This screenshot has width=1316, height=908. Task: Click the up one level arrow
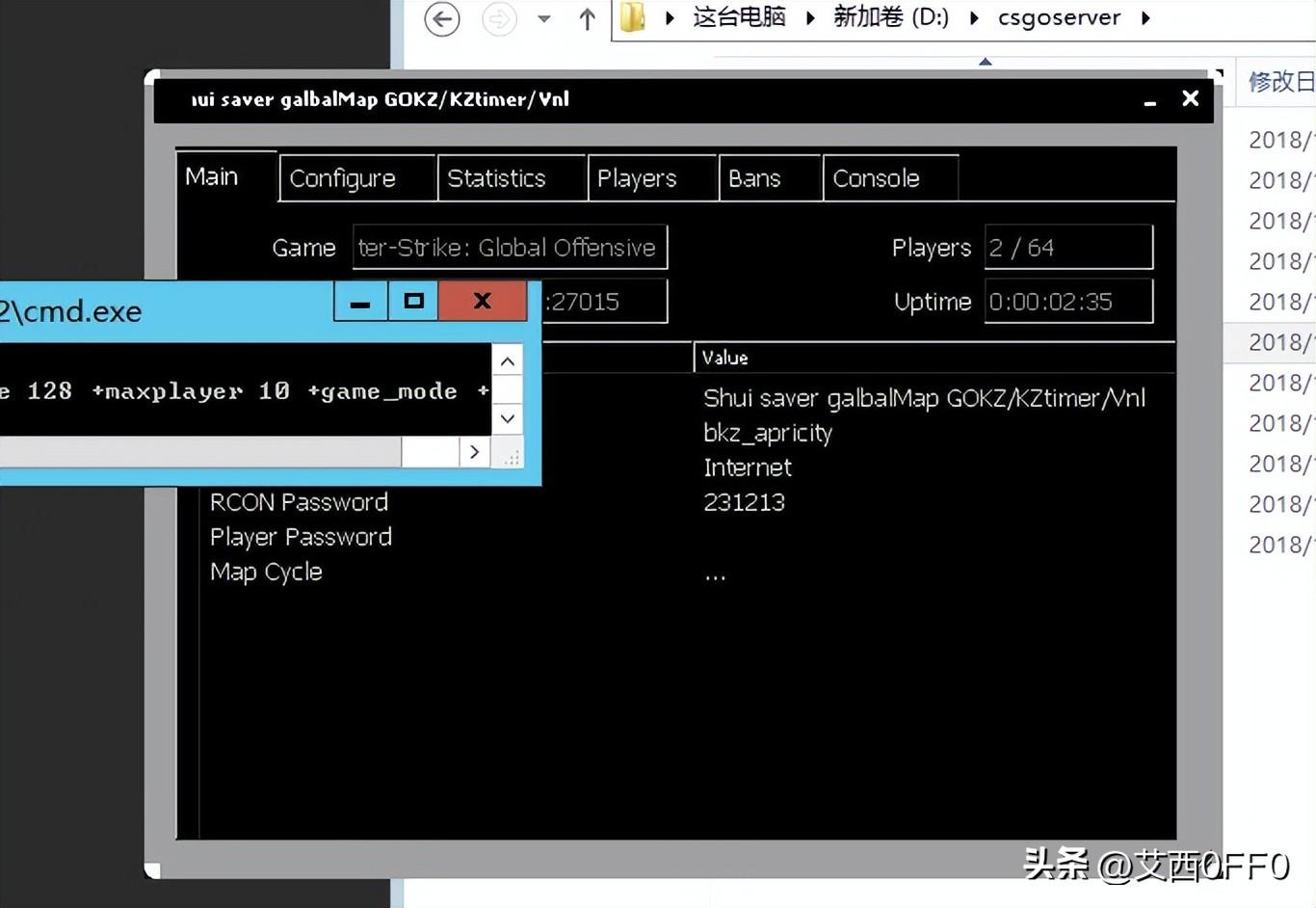pos(587,18)
